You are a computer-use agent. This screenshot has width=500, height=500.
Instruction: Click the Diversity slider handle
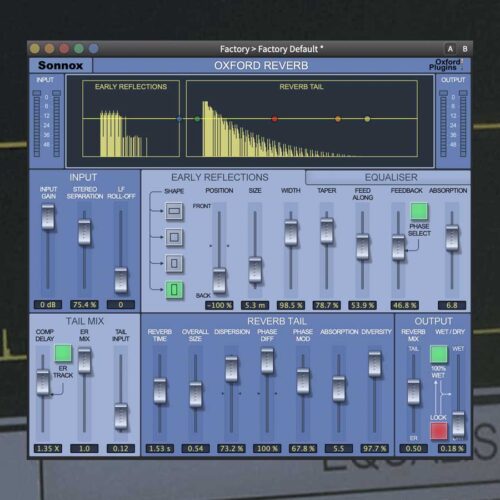[375, 364]
